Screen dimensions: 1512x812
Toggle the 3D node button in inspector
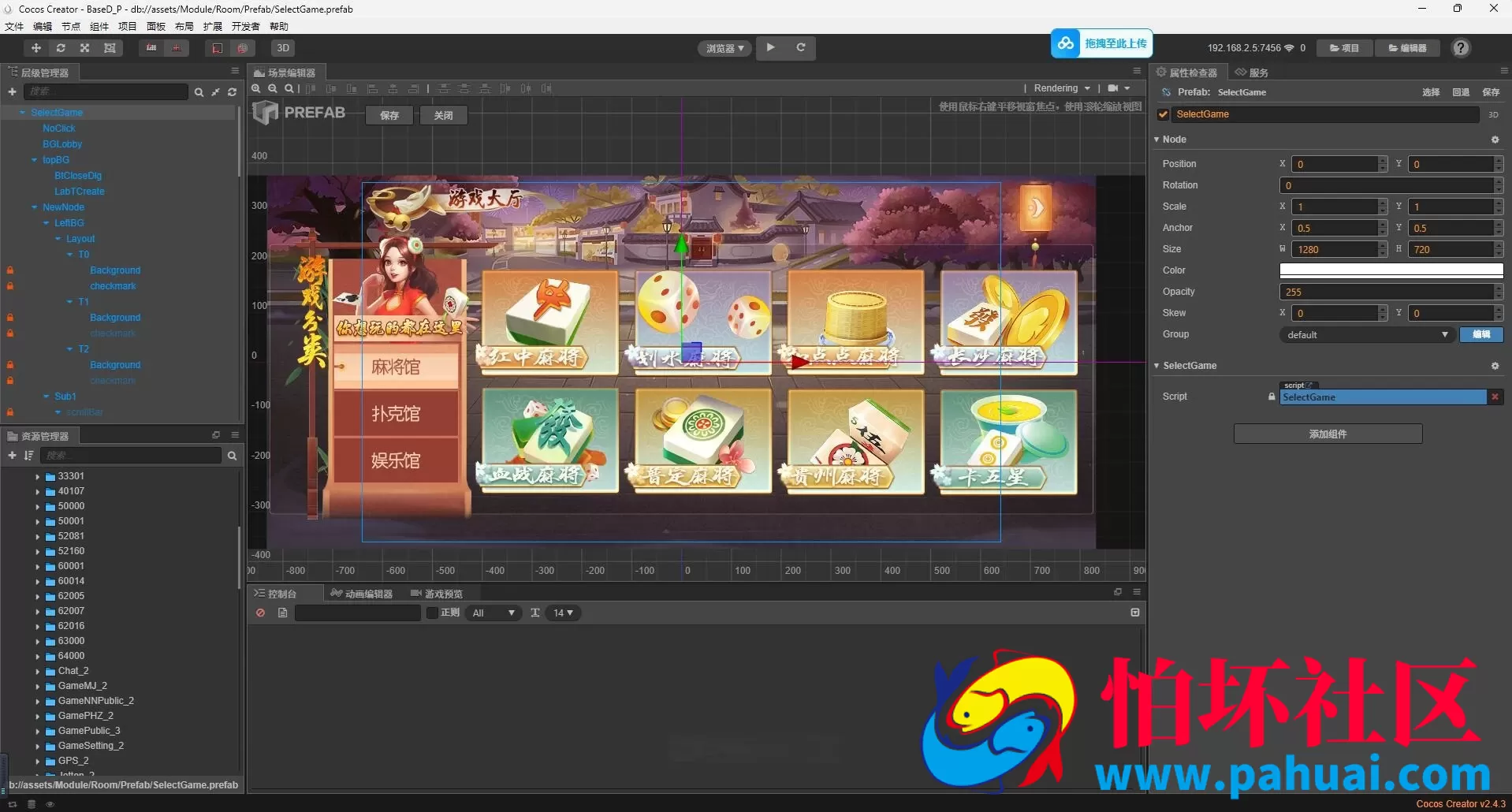point(1493,115)
